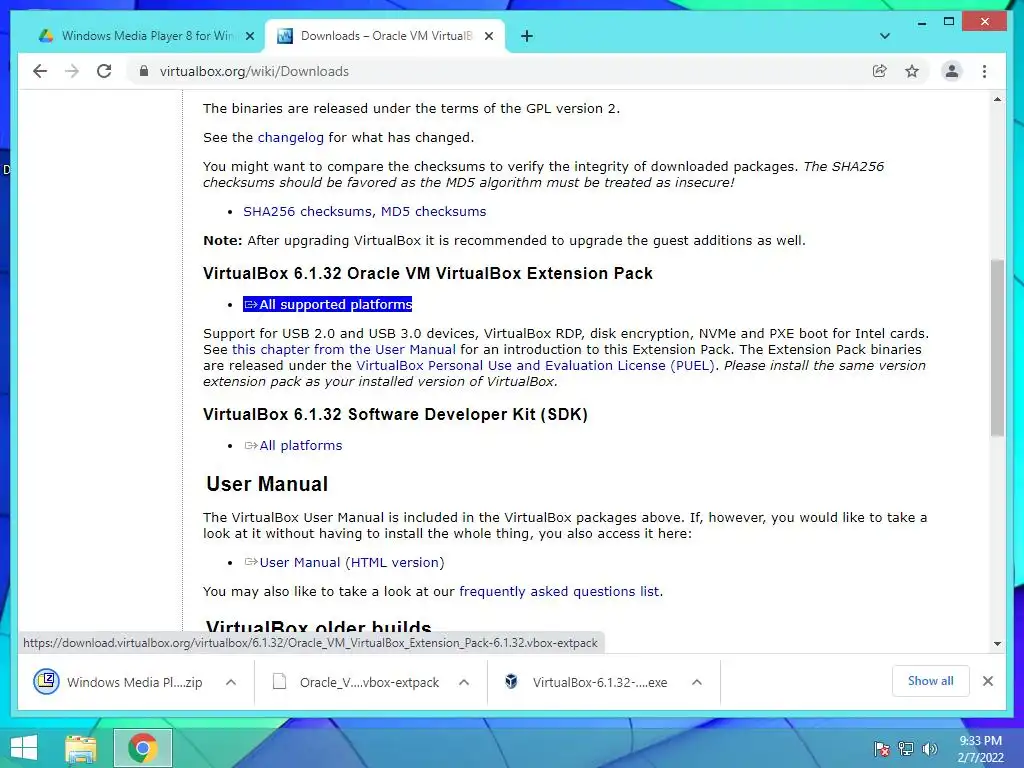Download SDK All platforms link
This screenshot has height=768, width=1024.
293,445
